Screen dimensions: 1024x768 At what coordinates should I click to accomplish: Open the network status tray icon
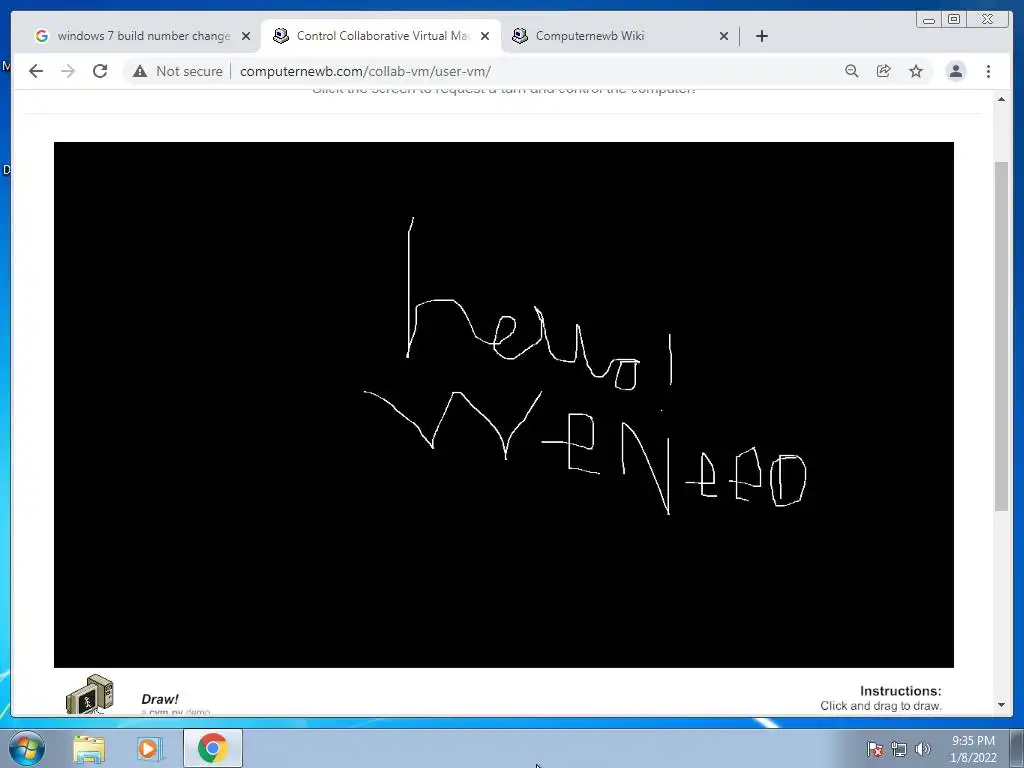[899, 749]
